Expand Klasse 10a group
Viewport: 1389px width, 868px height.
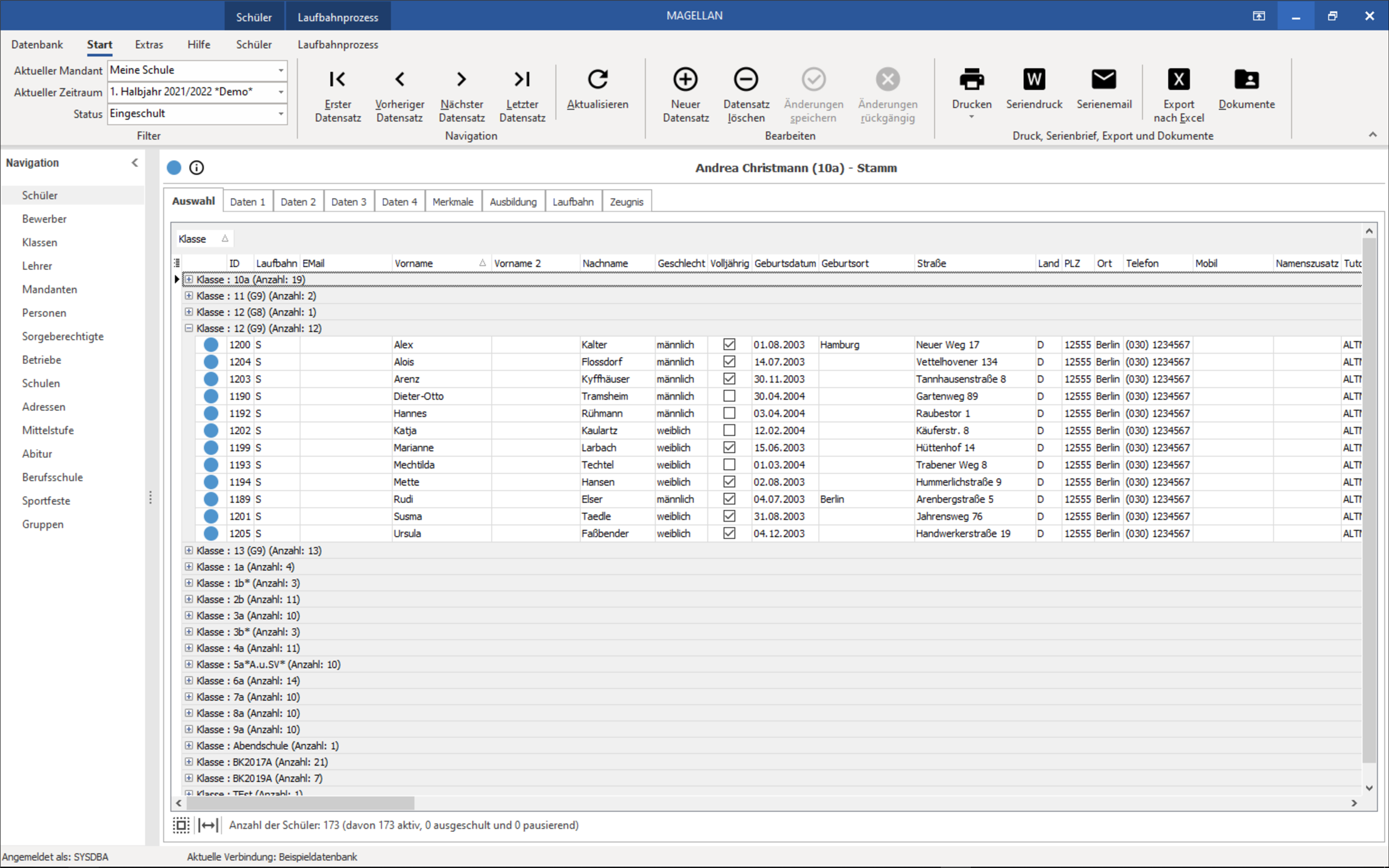[189, 279]
